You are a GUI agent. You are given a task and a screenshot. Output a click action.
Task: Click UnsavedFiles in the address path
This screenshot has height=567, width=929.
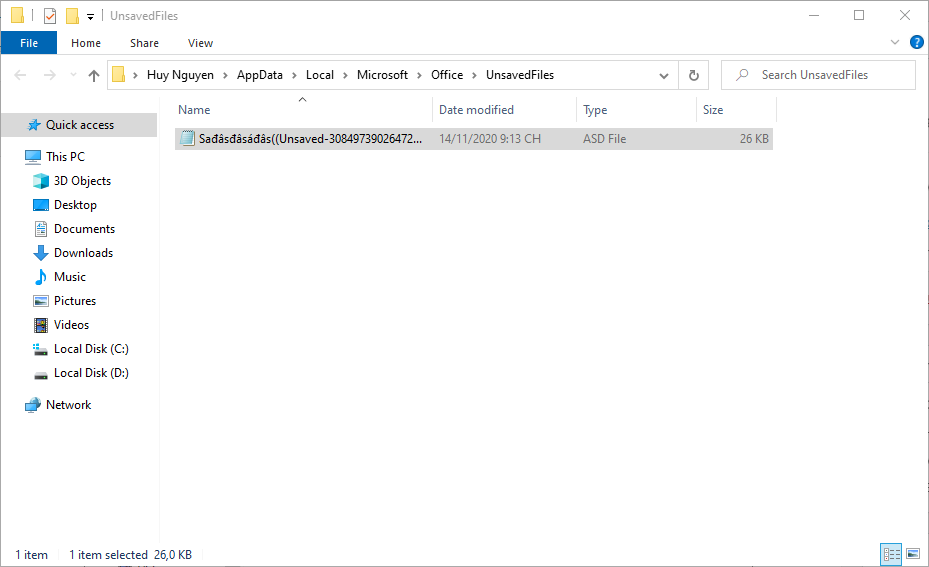(520, 75)
